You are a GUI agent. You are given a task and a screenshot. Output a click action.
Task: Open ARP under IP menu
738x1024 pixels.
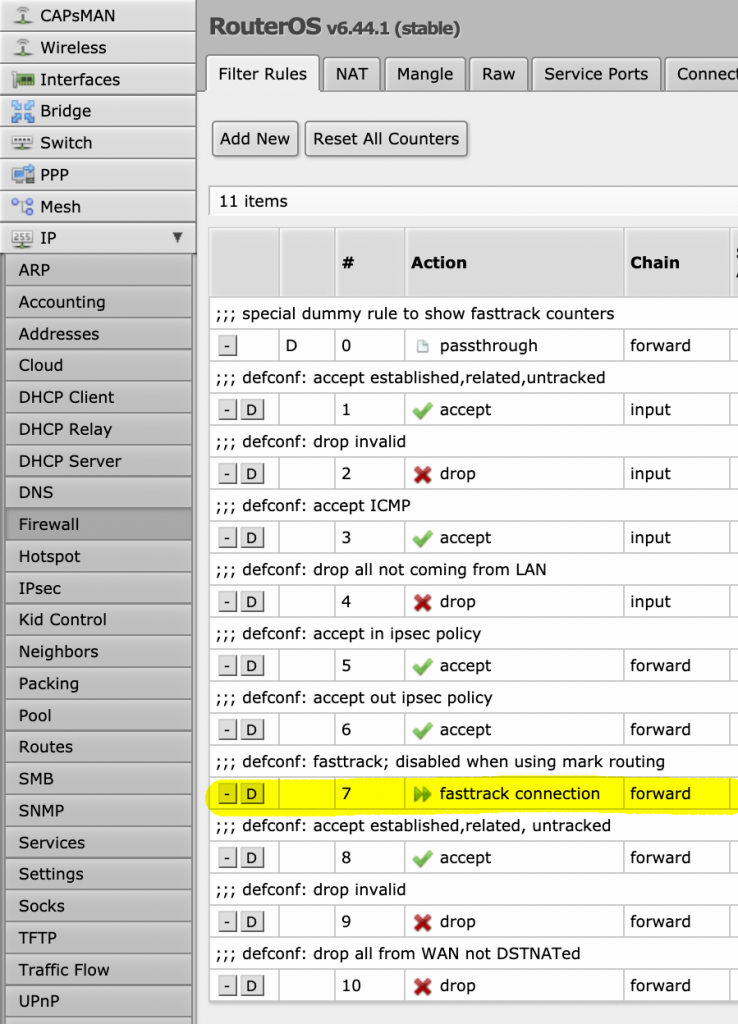pyautogui.click(x=99, y=270)
